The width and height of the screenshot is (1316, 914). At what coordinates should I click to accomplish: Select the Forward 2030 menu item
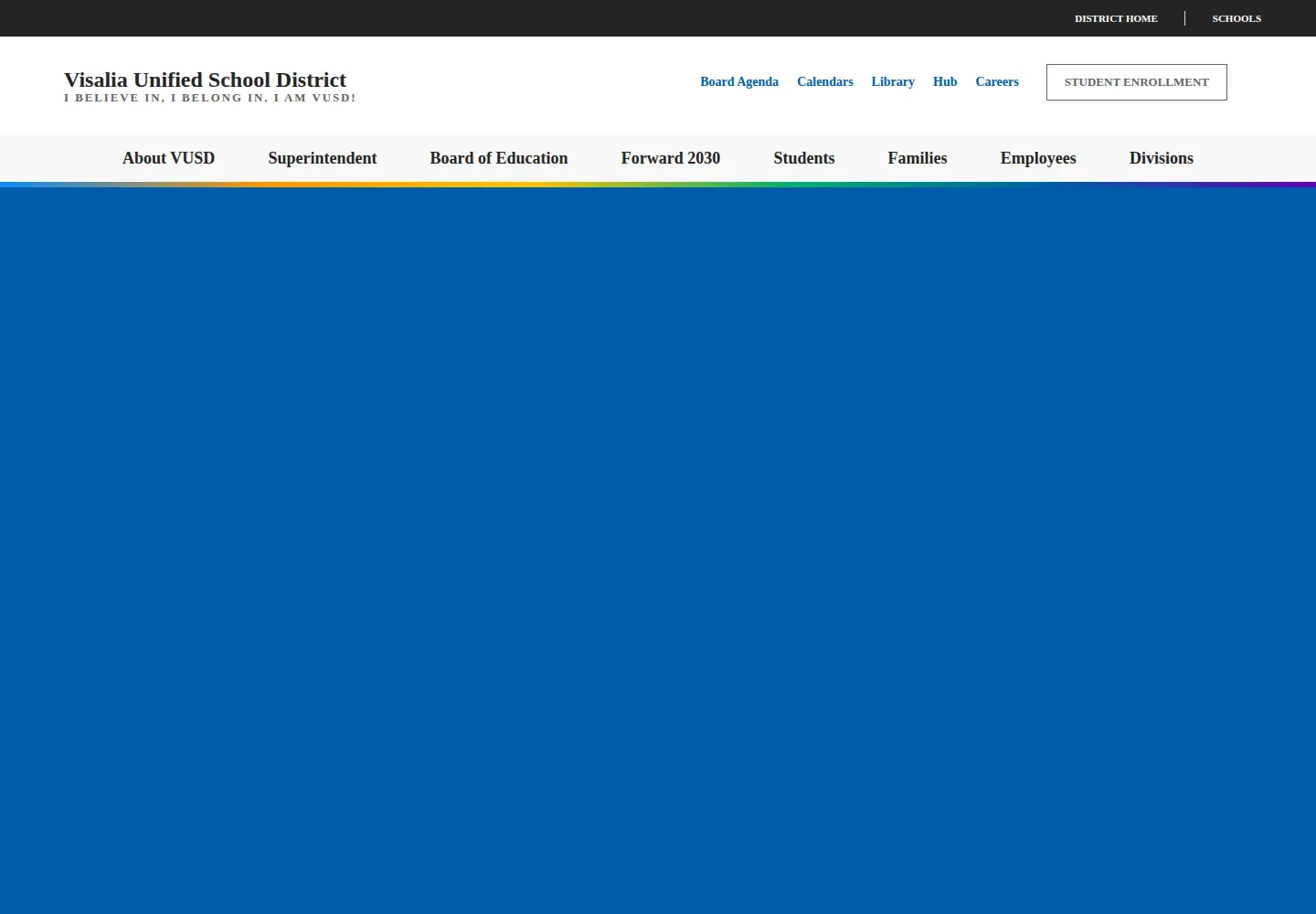pyautogui.click(x=671, y=158)
